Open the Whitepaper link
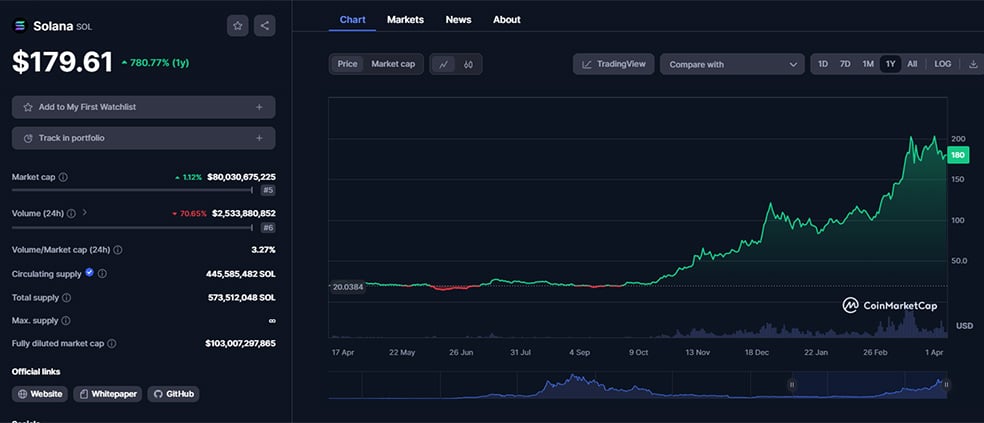Image resolution: width=984 pixels, height=423 pixels. click(107, 394)
